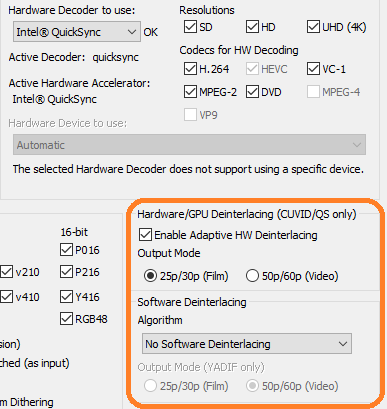This screenshot has height=409, width=387.
Task: Click the disabled MPEG-4 codec checkbox
Action: pyautogui.click(x=313, y=92)
